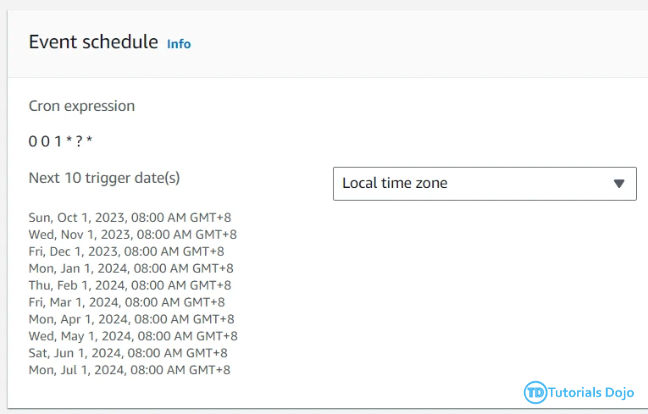Image resolution: width=648 pixels, height=414 pixels.
Task: Click the Mon, Jan 1, 2024 trigger date
Action: pyautogui.click(x=131, y=268)
